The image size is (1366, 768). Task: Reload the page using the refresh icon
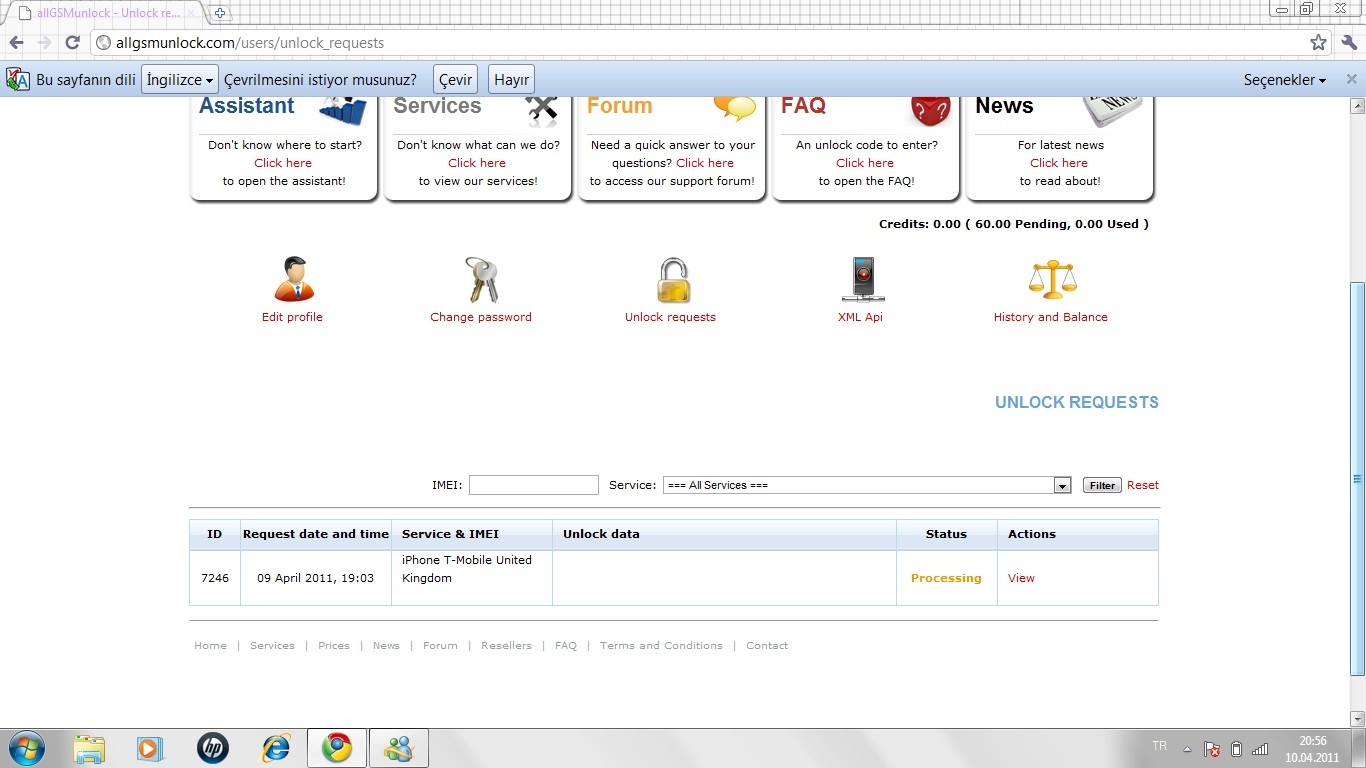(72, 43)
